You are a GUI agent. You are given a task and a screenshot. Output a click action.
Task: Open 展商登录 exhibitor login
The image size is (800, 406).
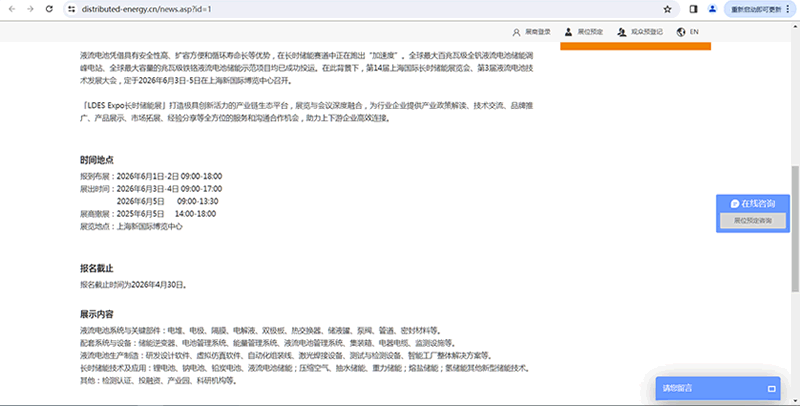(530, 32)
